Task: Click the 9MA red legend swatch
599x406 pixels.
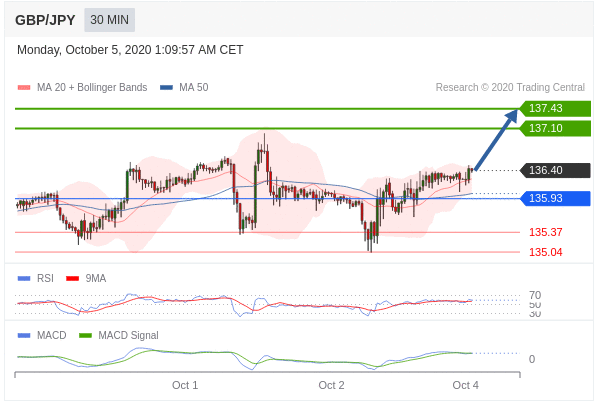Action: click(73, 278)
